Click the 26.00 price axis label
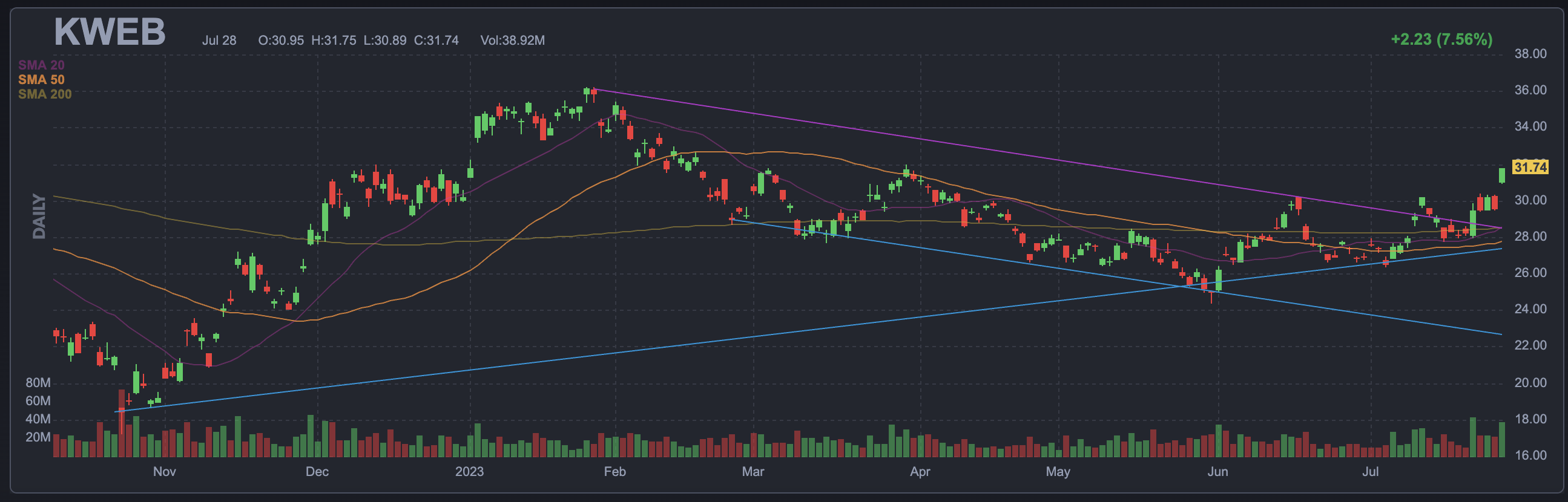This screenshot has height=502, width=1568. [1530, 273]
